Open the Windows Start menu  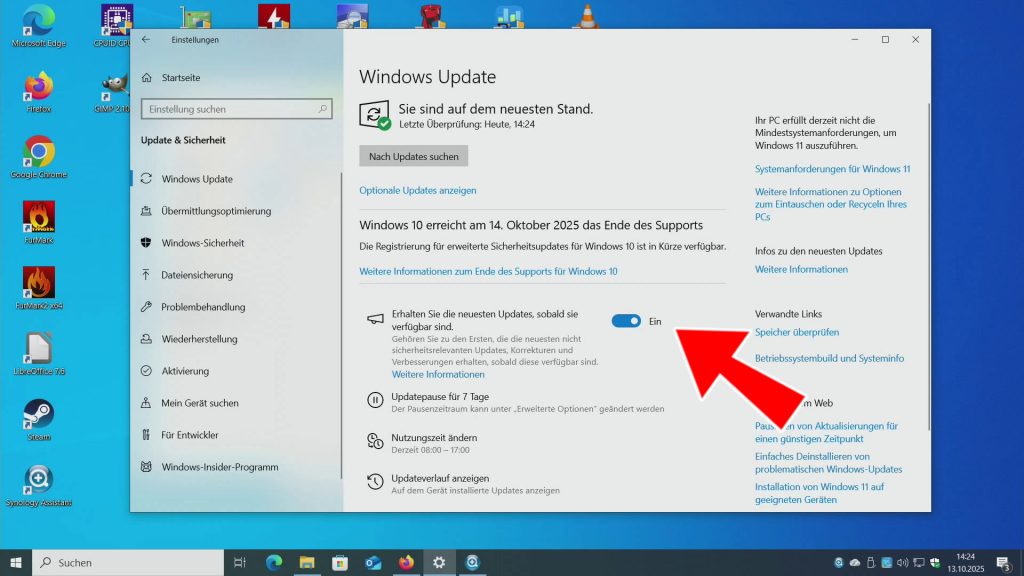tap(16, 563)
